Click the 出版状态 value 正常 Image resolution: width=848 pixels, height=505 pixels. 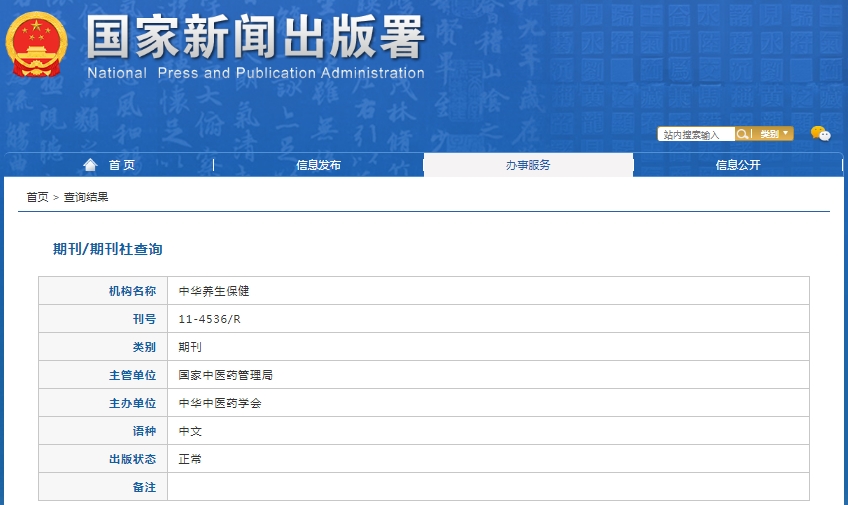(x=190, y=459)
